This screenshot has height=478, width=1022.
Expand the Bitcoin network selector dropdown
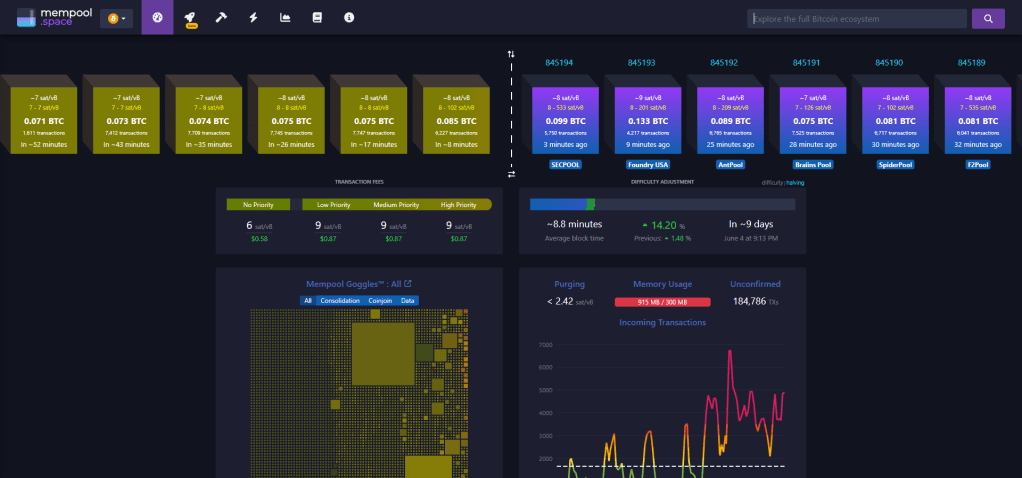pos(116,18)
